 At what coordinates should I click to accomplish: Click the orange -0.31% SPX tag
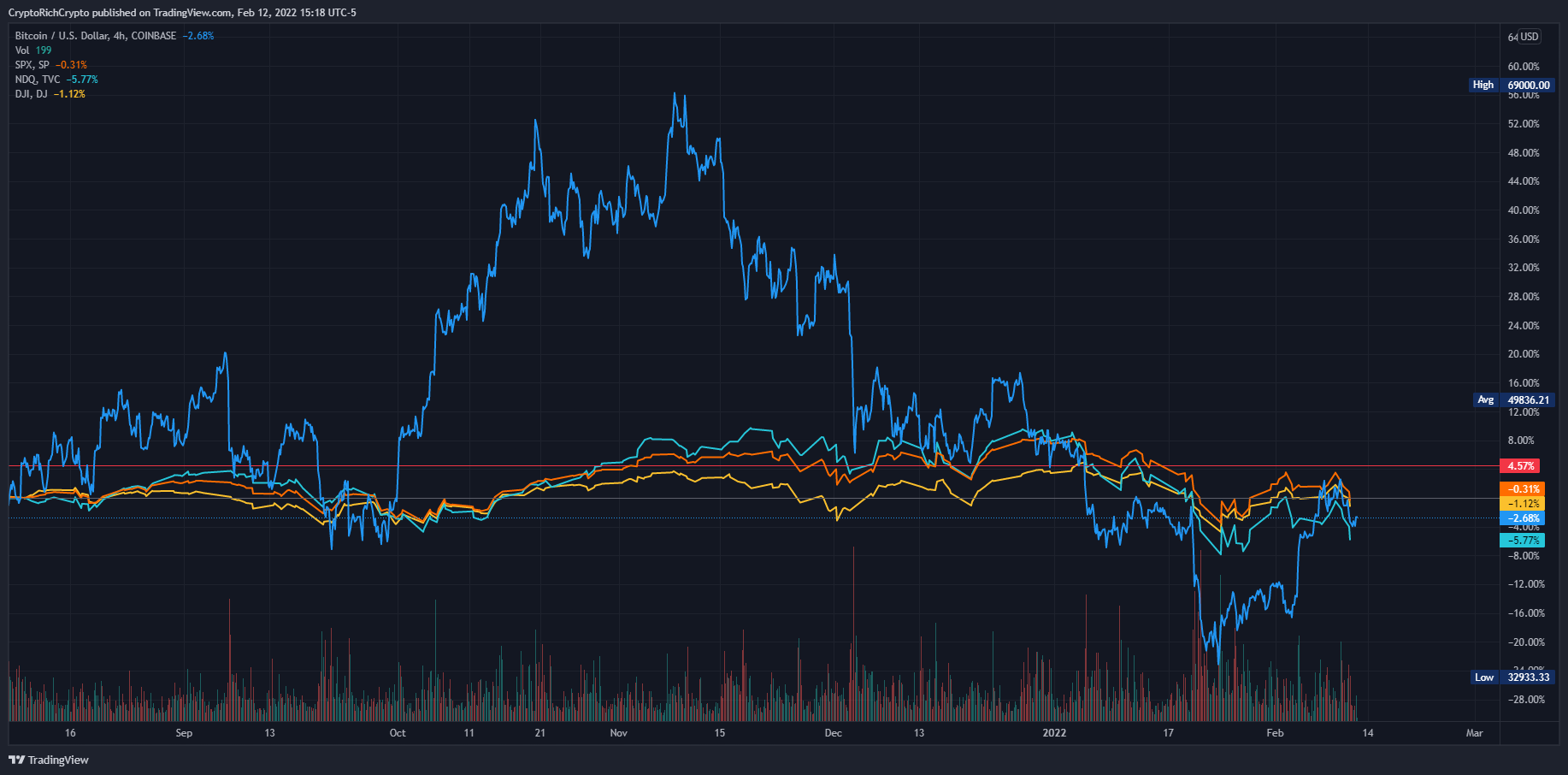(x=1523, y=489)
